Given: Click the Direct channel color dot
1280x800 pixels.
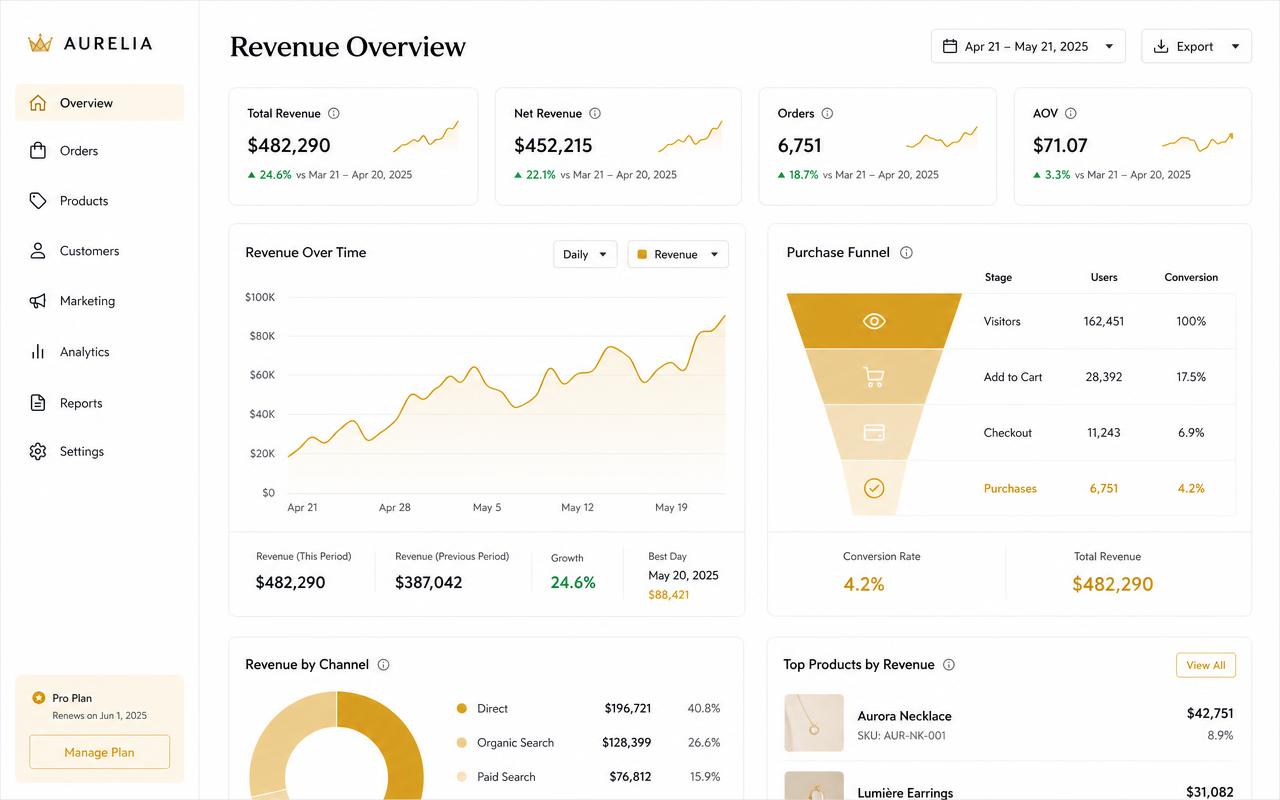Looking at the screenshot, I should click(x=461, y=708).
